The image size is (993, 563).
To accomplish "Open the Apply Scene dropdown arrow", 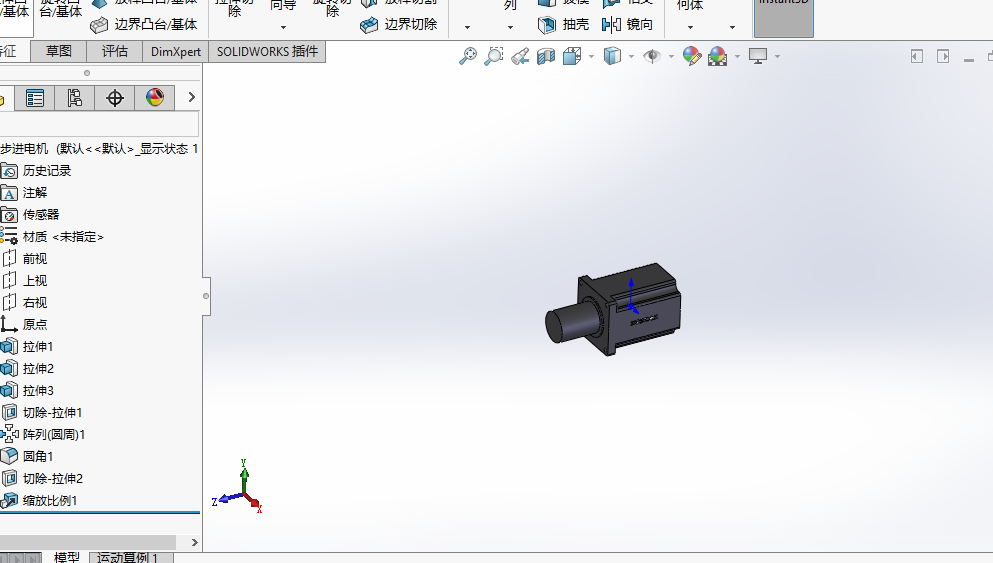I will pyautogui.click(x=737, y=56).
